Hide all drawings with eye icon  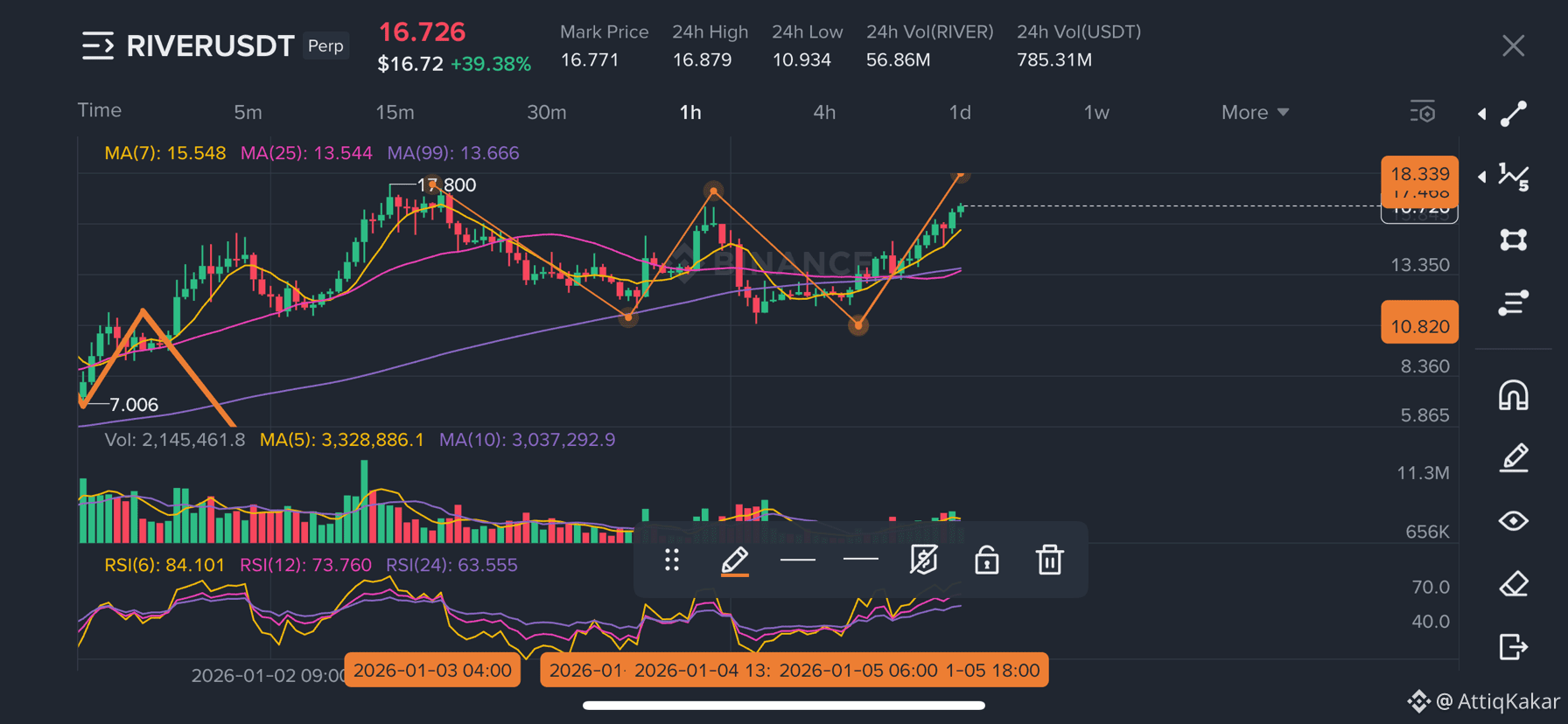tap(1514, 521)
